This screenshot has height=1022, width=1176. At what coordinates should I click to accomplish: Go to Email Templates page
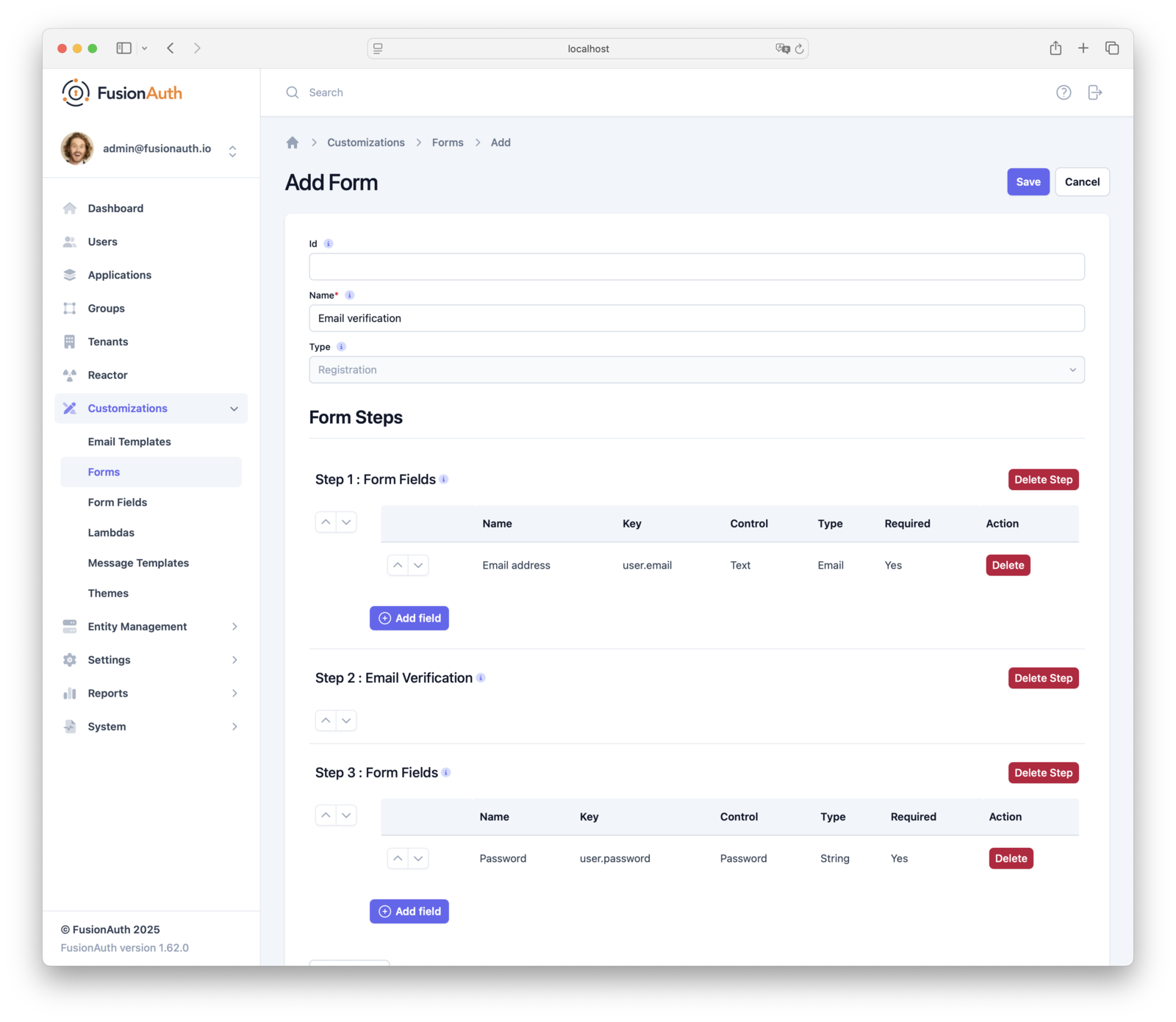[x=129, y=442]
